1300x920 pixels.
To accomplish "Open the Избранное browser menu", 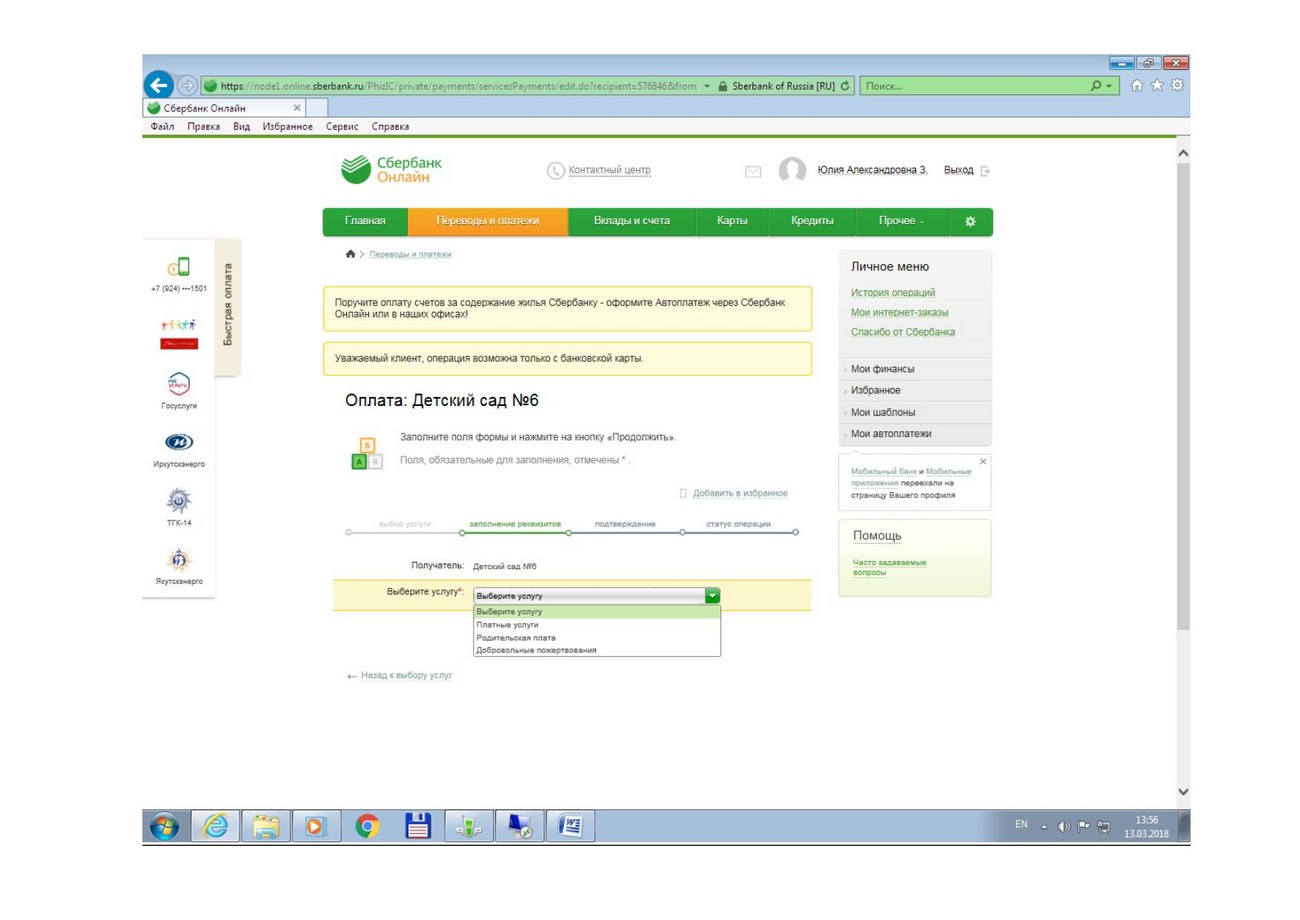I will 288,127.
